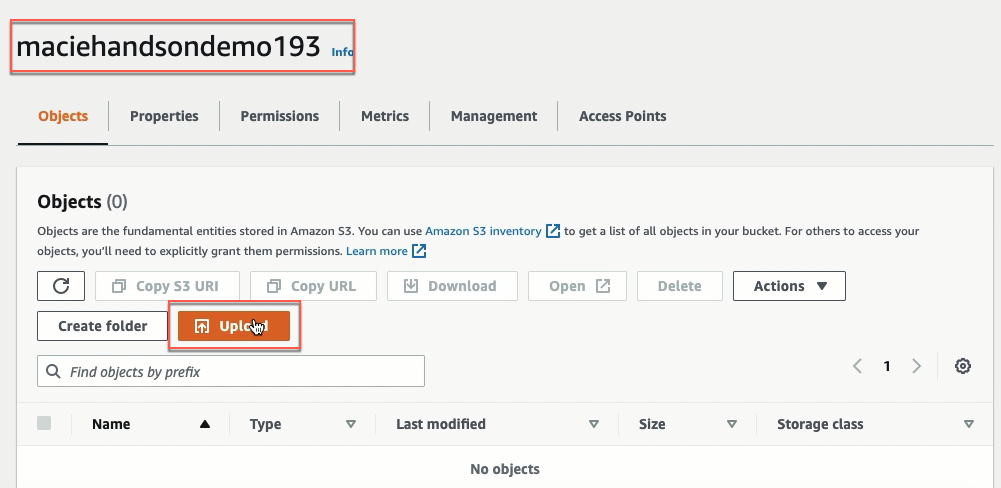Click the previous page arrow
The height and width of the screenshot is (488, 1001).
click(x=857, y=366)
